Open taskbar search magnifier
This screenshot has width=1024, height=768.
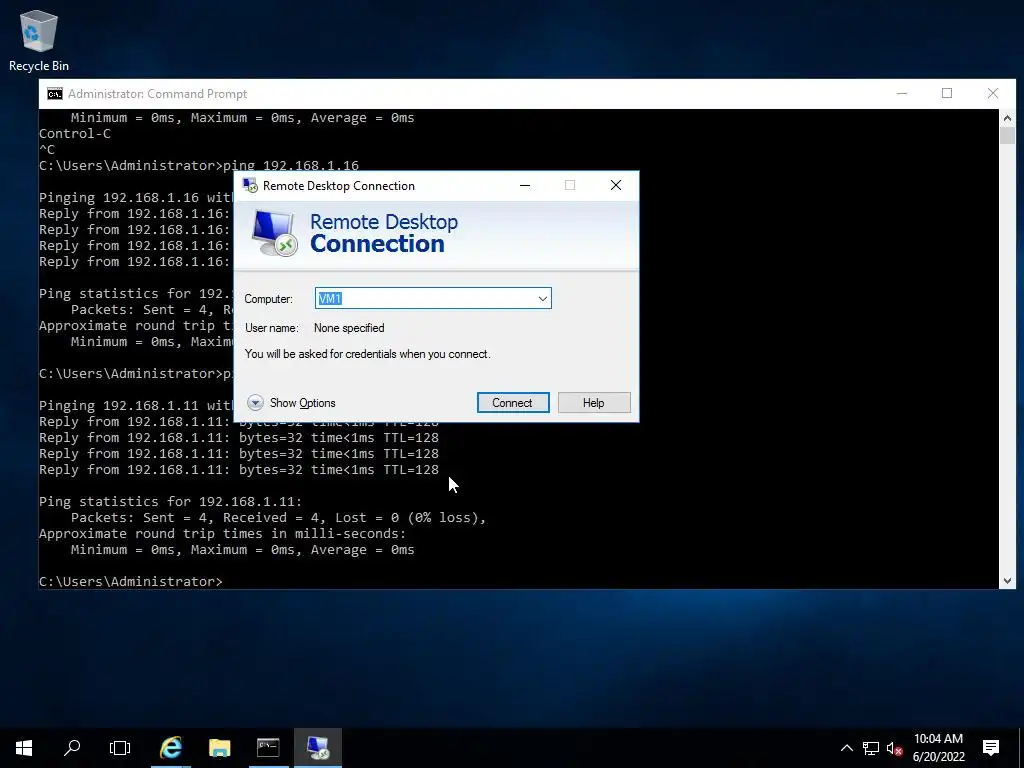coord(72,748)
